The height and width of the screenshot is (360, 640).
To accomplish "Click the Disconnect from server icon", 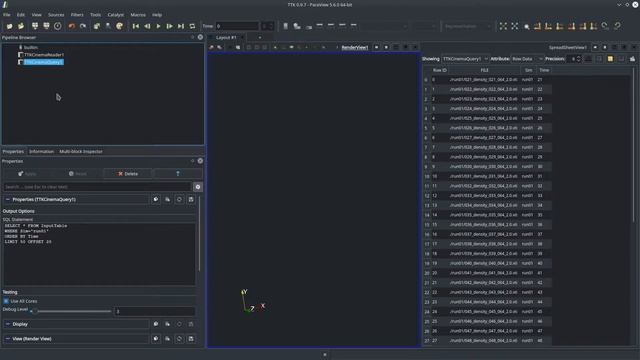I will [46, 26].
